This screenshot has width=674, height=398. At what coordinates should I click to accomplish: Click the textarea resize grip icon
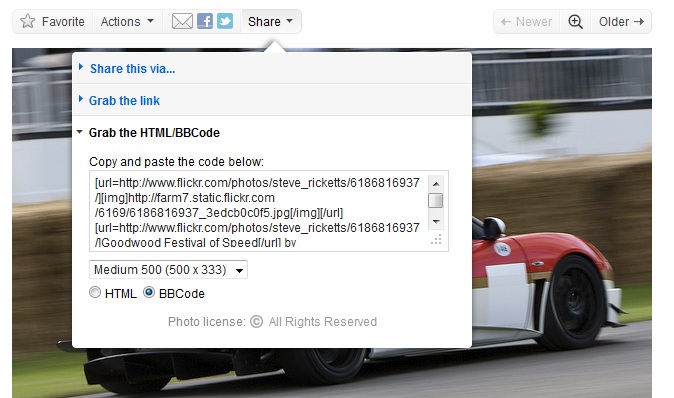[436, 240]
